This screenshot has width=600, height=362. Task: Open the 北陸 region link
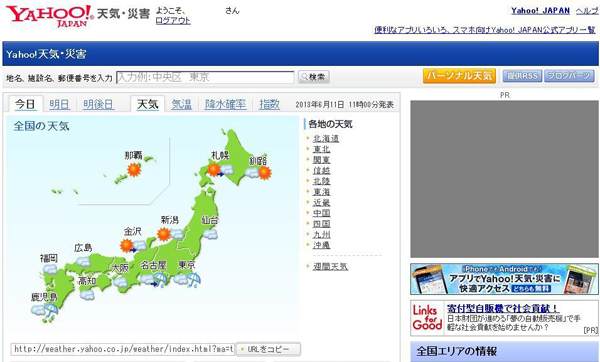coord(321,181)
